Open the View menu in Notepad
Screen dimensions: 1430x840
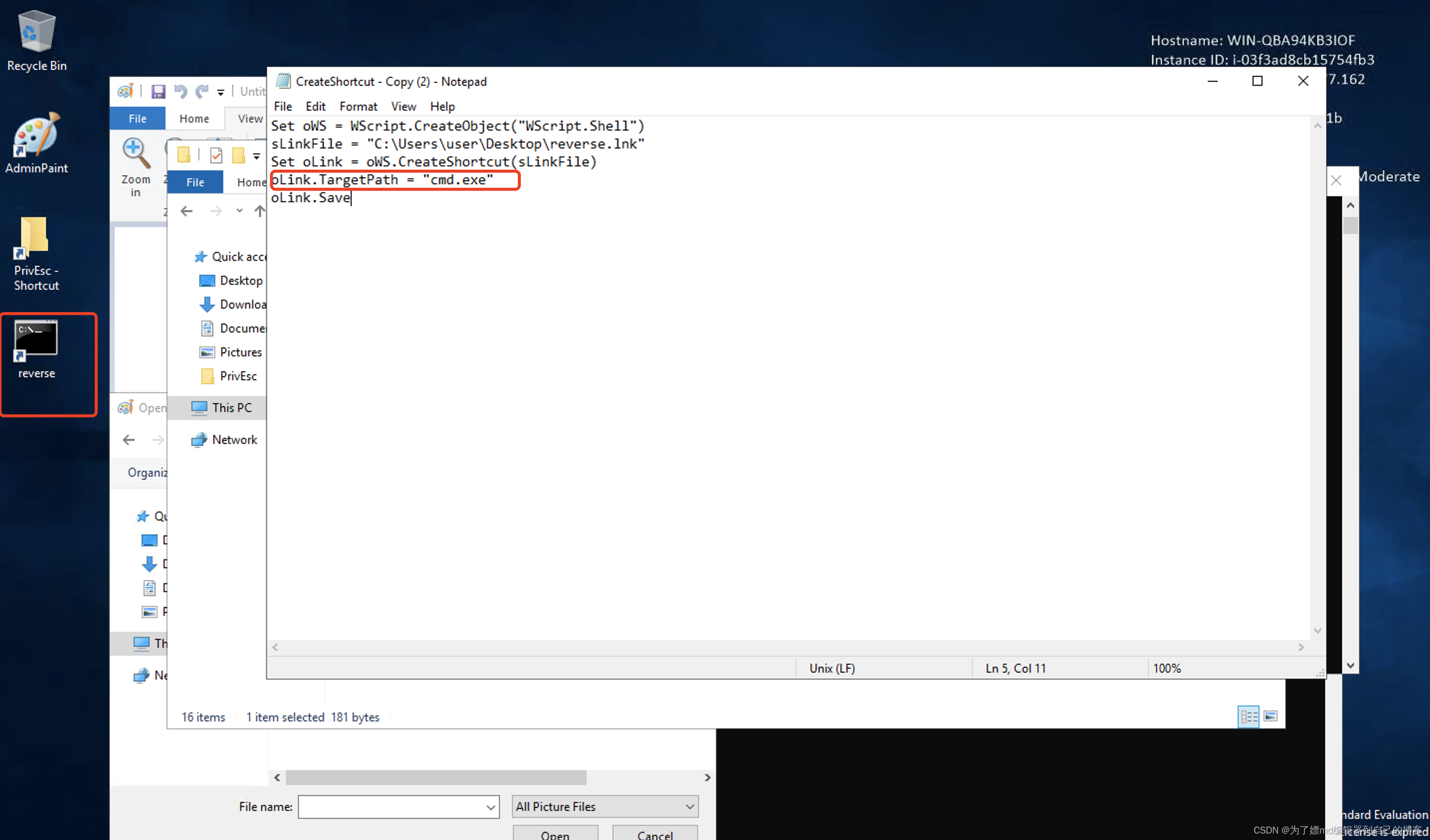click(x=401, y=106)
